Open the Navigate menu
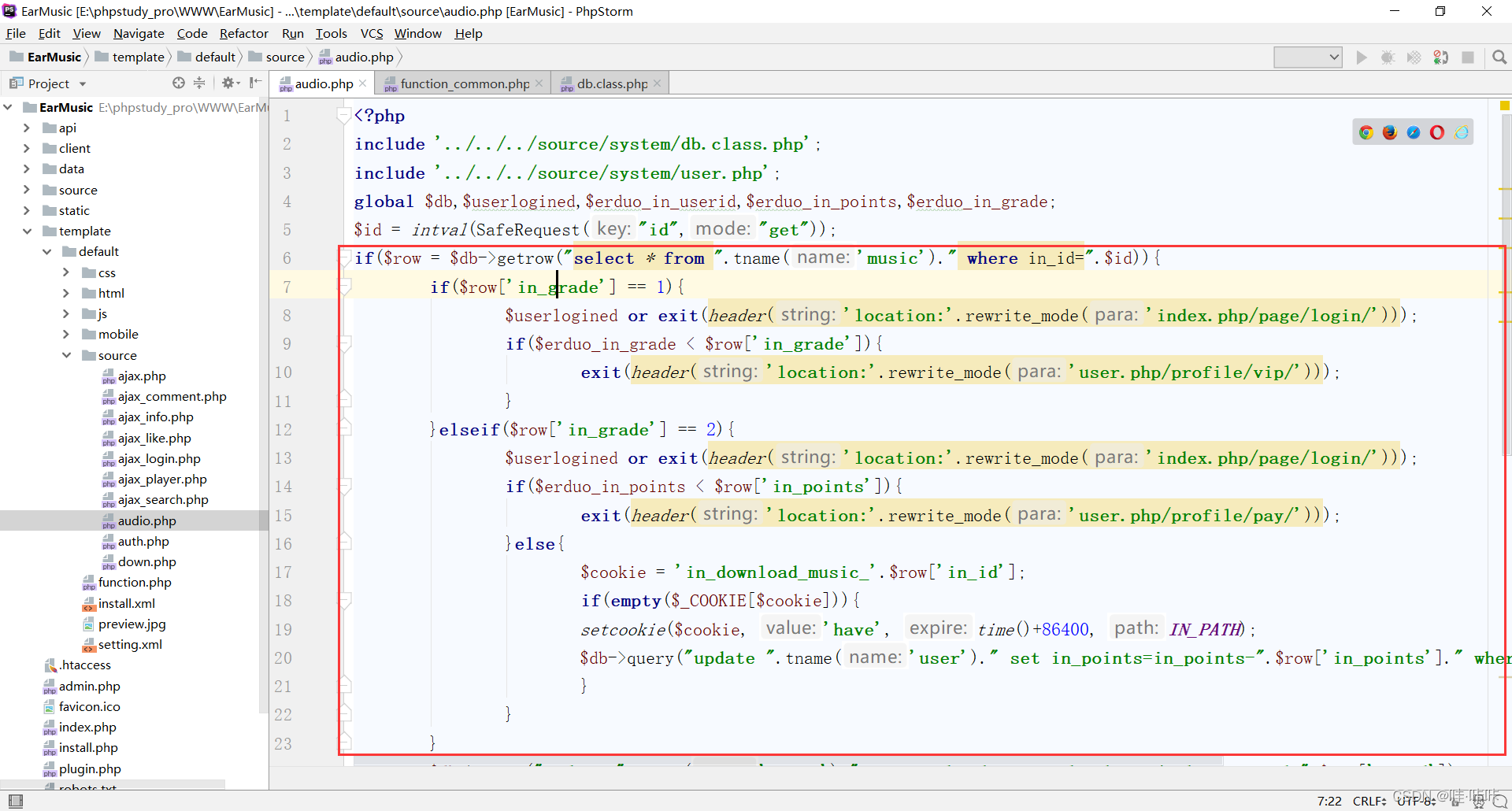Image resolution: width=1512 pixels, height=811 pixels. pyautogui.click(x=139, y=33)
